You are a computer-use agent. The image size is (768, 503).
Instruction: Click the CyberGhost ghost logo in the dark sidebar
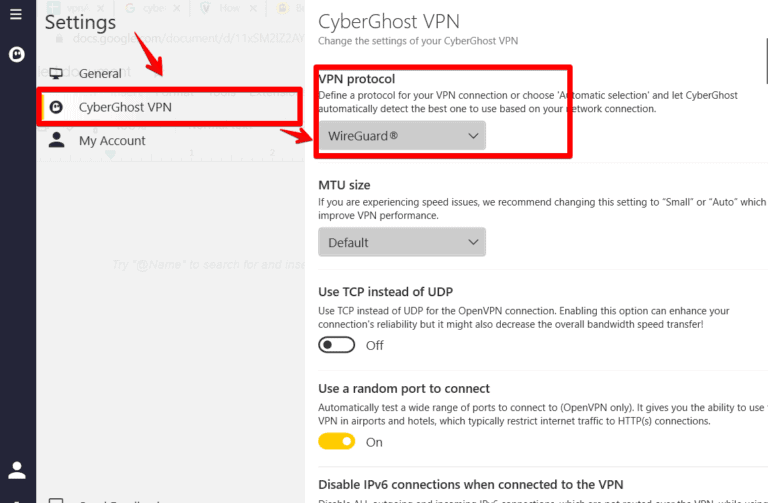tap(16, 55)
